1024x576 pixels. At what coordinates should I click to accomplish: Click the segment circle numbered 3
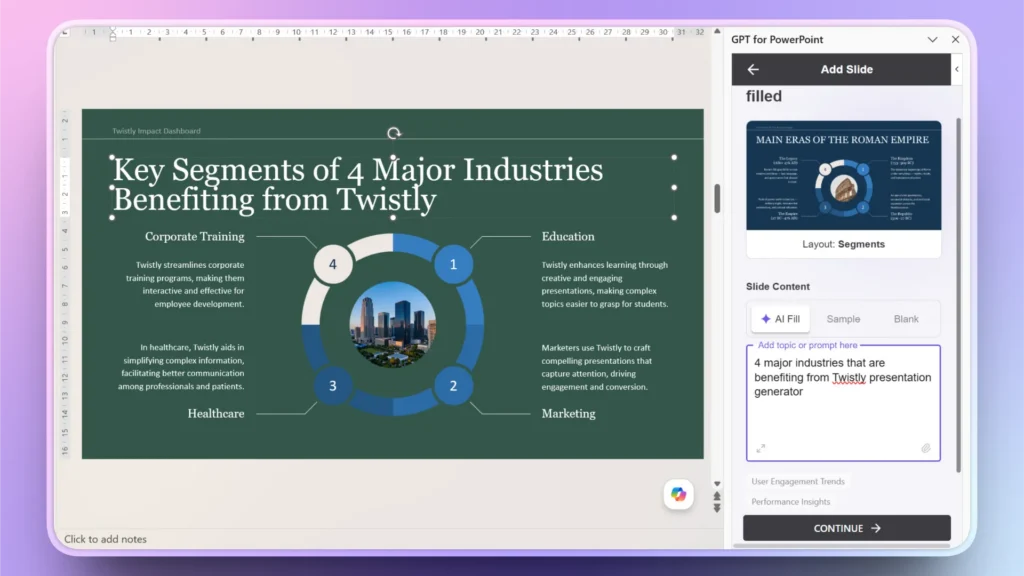332,386
